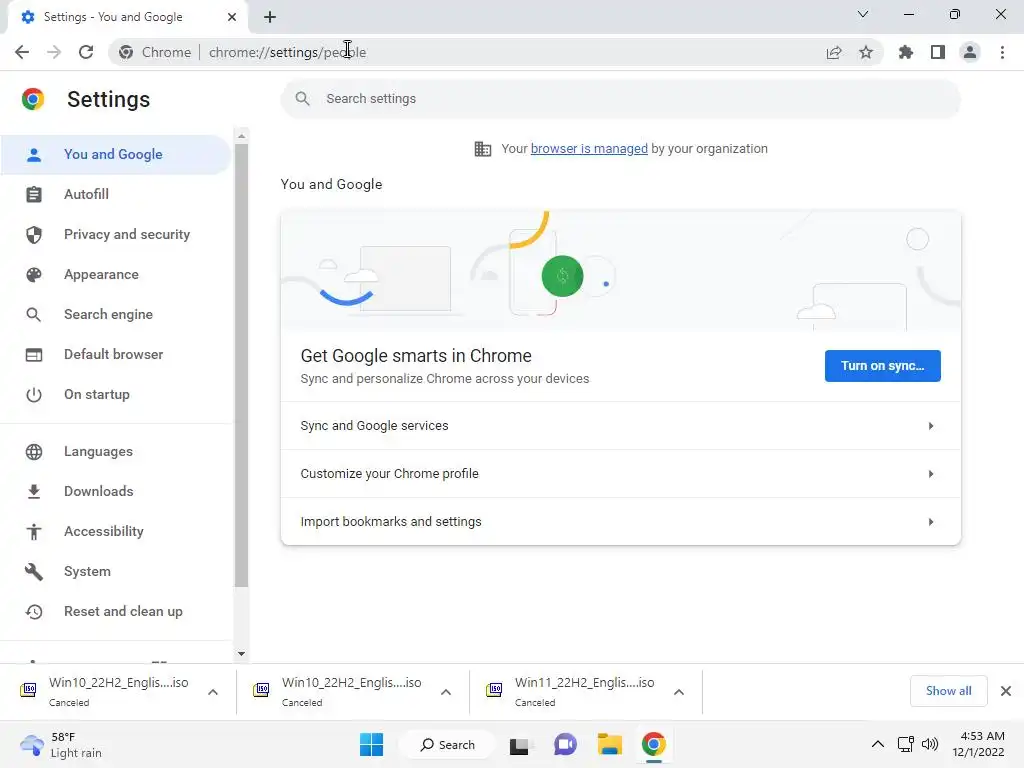Click the managed organization building icon
Screen dimensions: 1024x768
483,149
